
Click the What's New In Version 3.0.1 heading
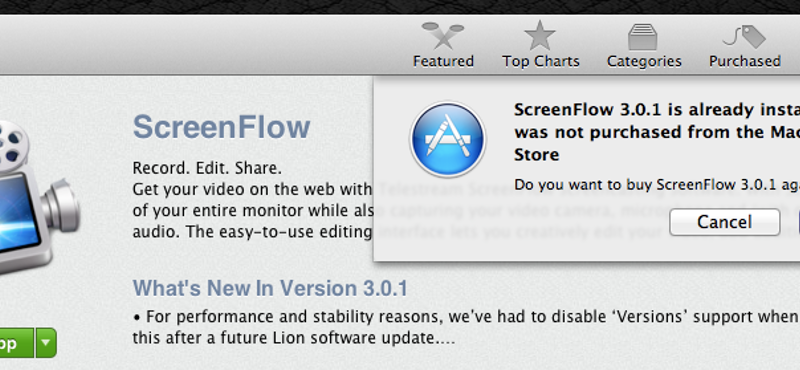(x=270, y=288)
